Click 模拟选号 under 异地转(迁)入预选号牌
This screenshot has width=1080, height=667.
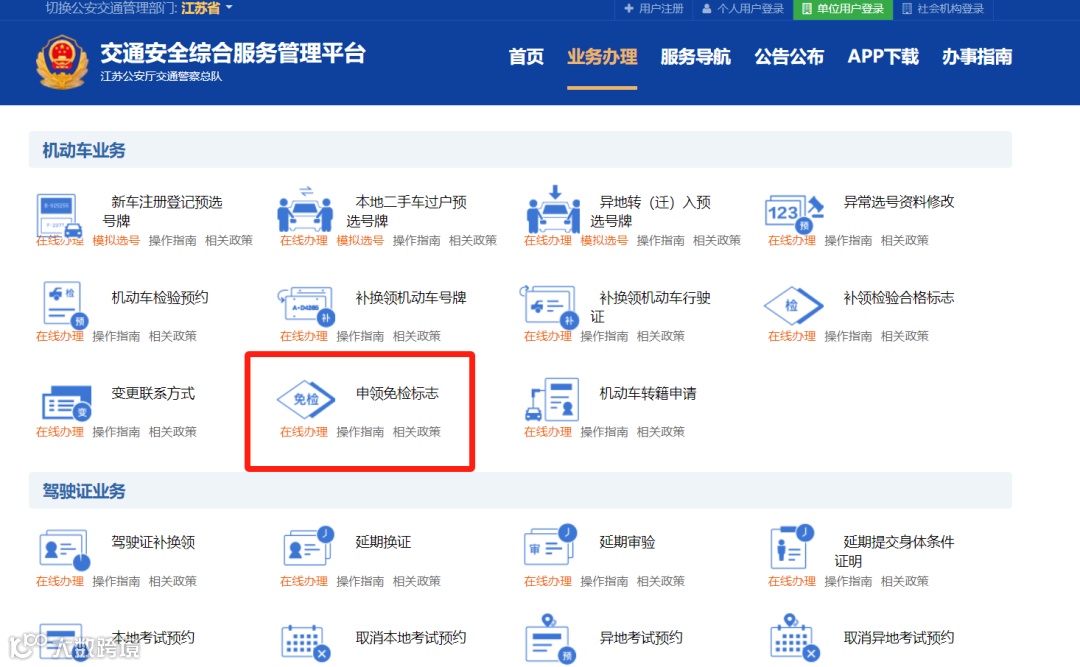point(604,240)
